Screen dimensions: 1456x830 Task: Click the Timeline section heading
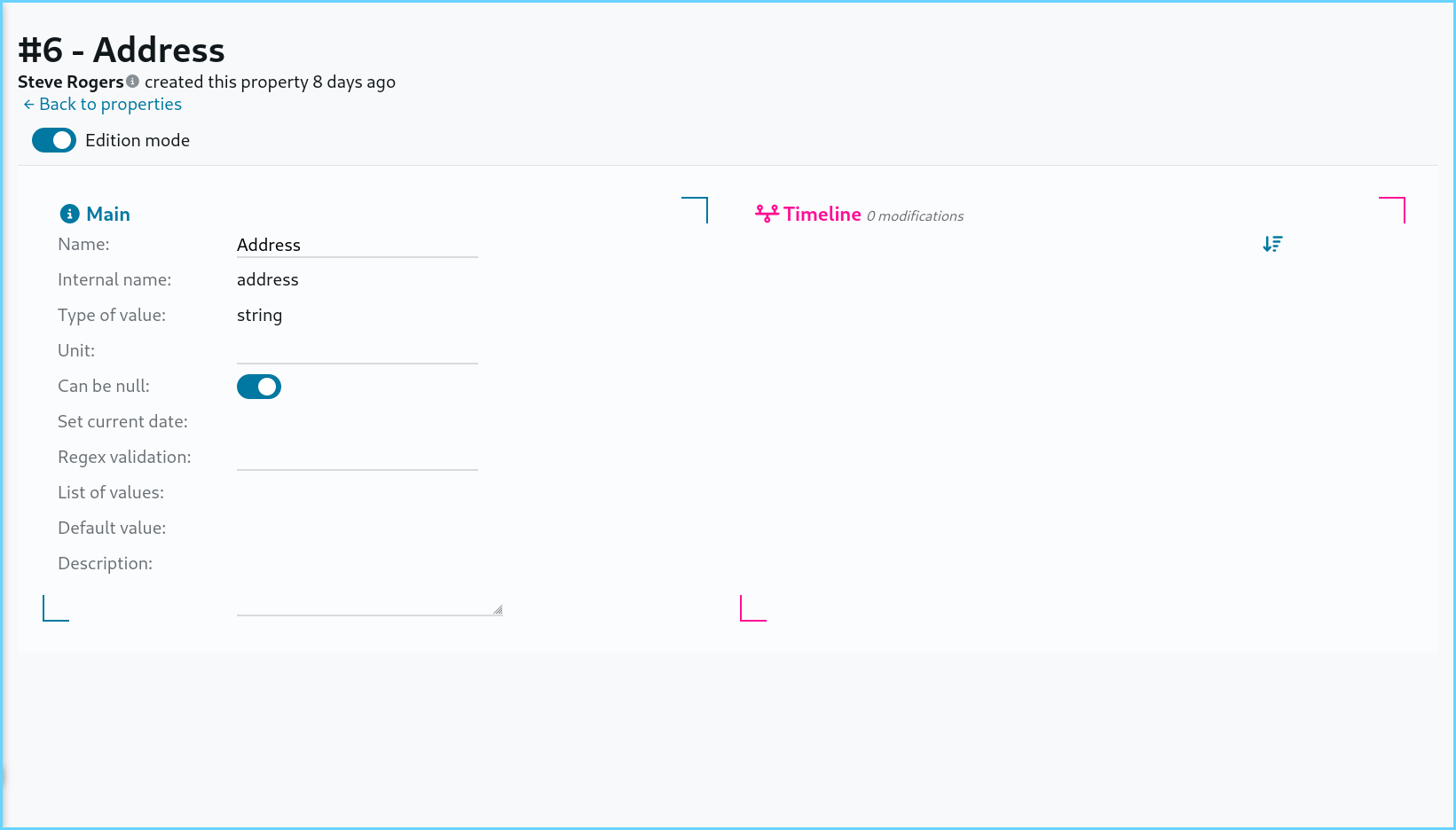pos(822,214)
